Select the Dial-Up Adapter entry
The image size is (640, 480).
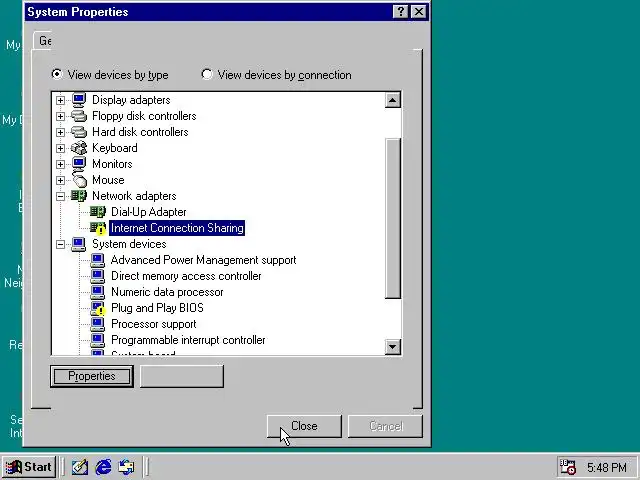[149, 212]
